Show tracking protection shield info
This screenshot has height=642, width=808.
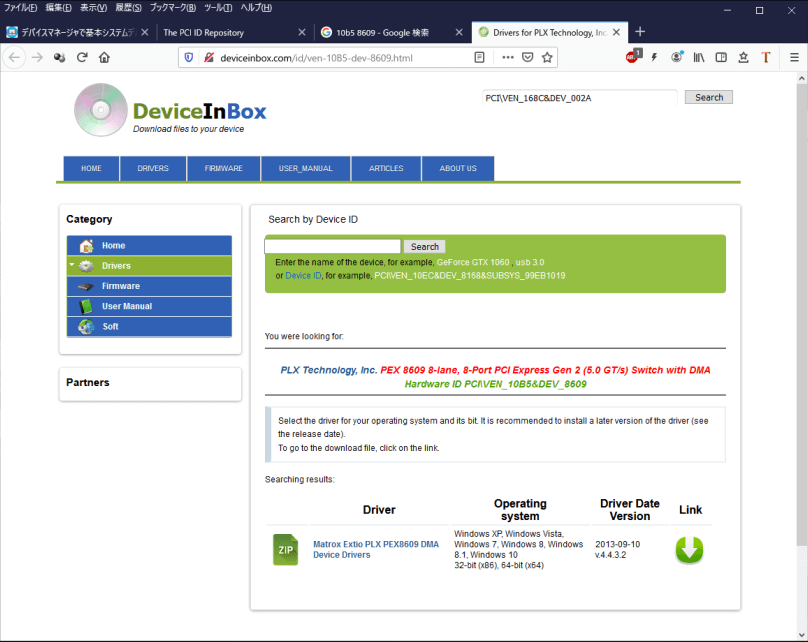(189, 58)
